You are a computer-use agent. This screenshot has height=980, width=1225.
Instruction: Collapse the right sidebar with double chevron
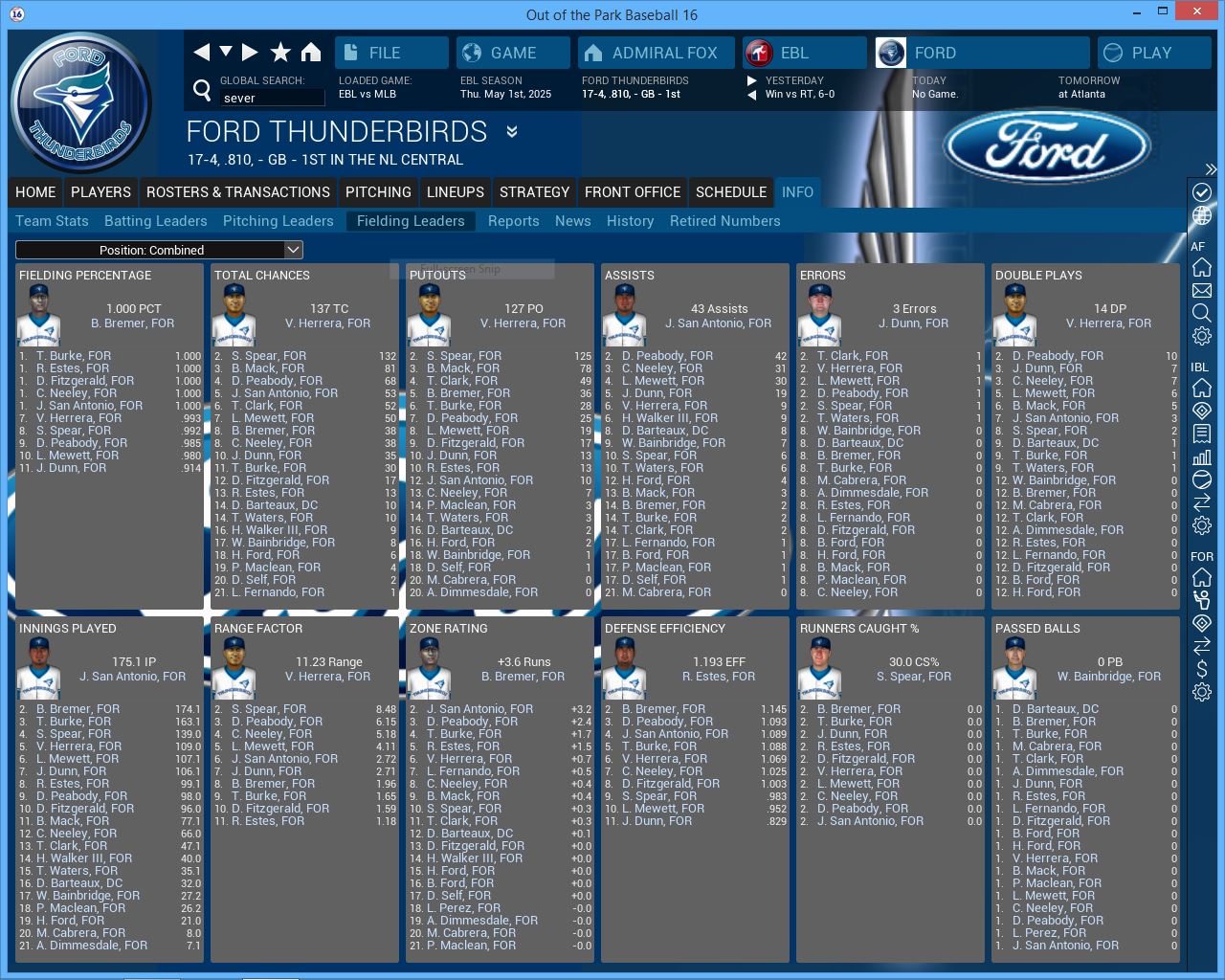[x=1211, y=169]
